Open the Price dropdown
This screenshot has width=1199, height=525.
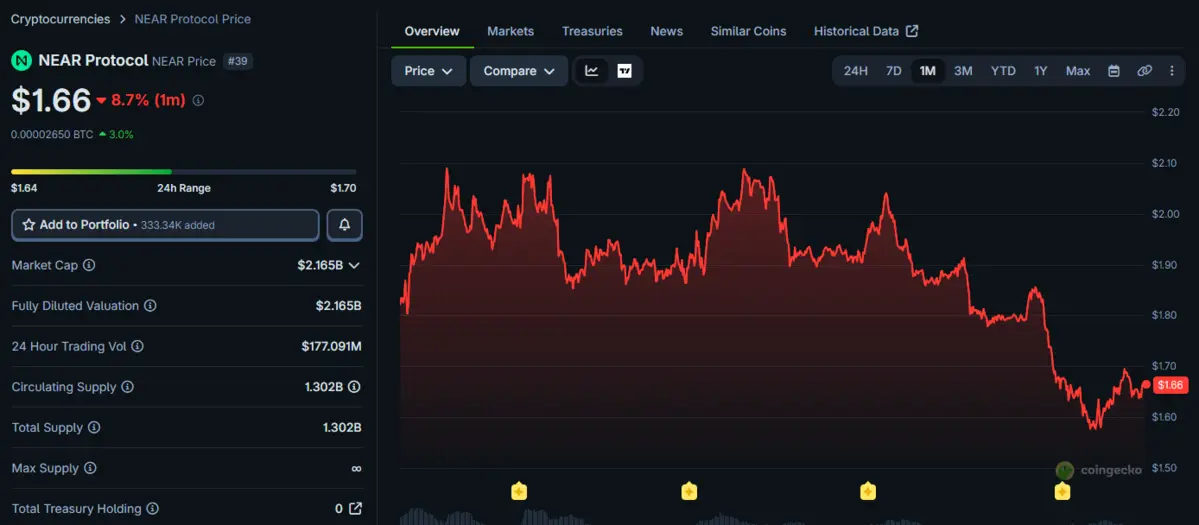(428, 71)
